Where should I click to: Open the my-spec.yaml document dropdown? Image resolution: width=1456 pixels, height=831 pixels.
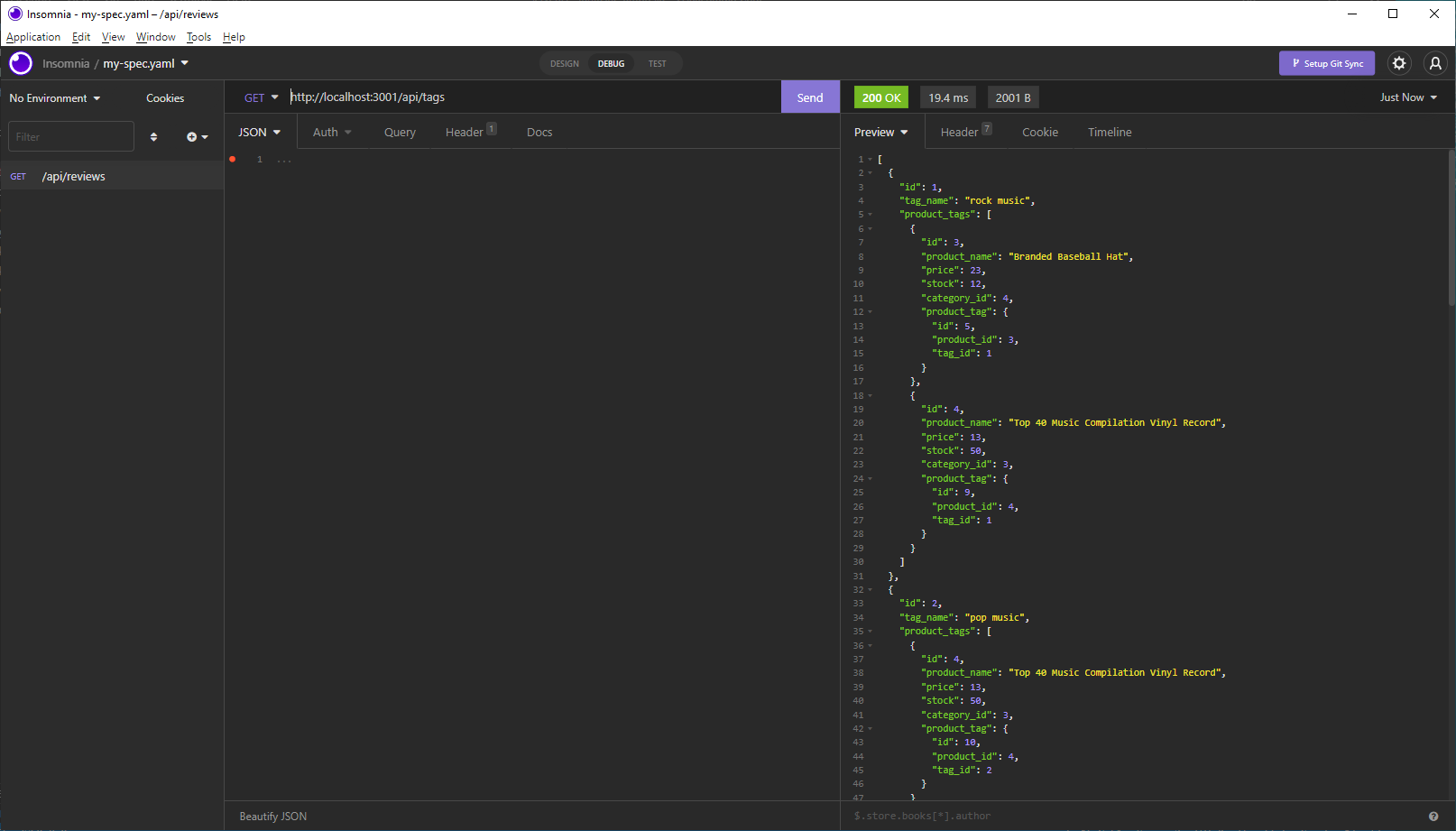(146, 63)
